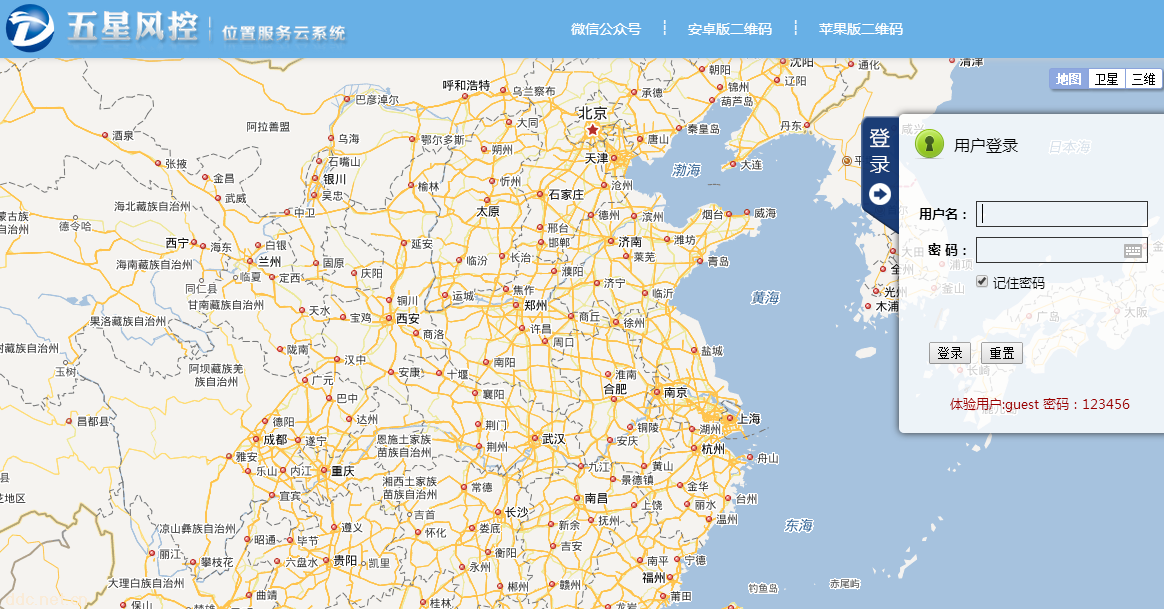Click the 合肥 label on the map
The width and height of the screenshot is (1164, 609).
615,388
